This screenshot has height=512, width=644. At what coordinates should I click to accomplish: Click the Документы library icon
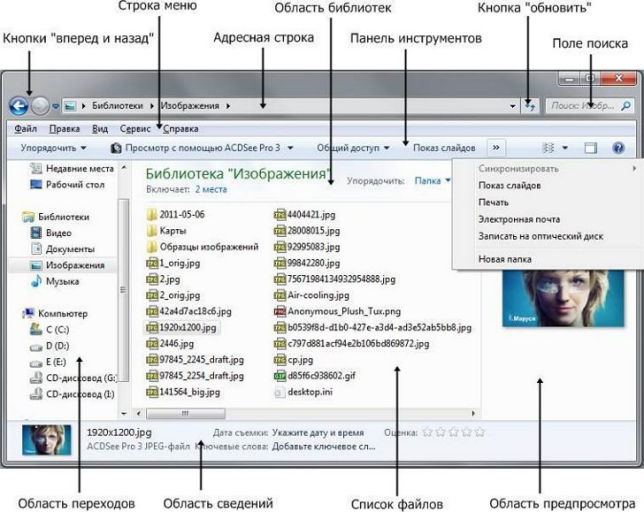tap(36, 249)
